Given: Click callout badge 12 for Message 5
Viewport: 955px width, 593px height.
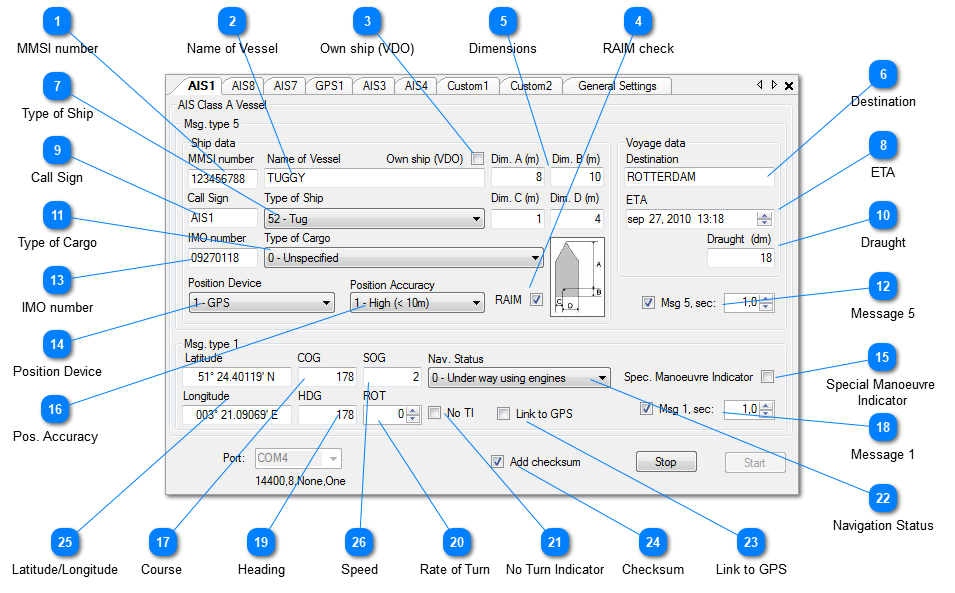Looking at the screenshot, I should (882, 287).
